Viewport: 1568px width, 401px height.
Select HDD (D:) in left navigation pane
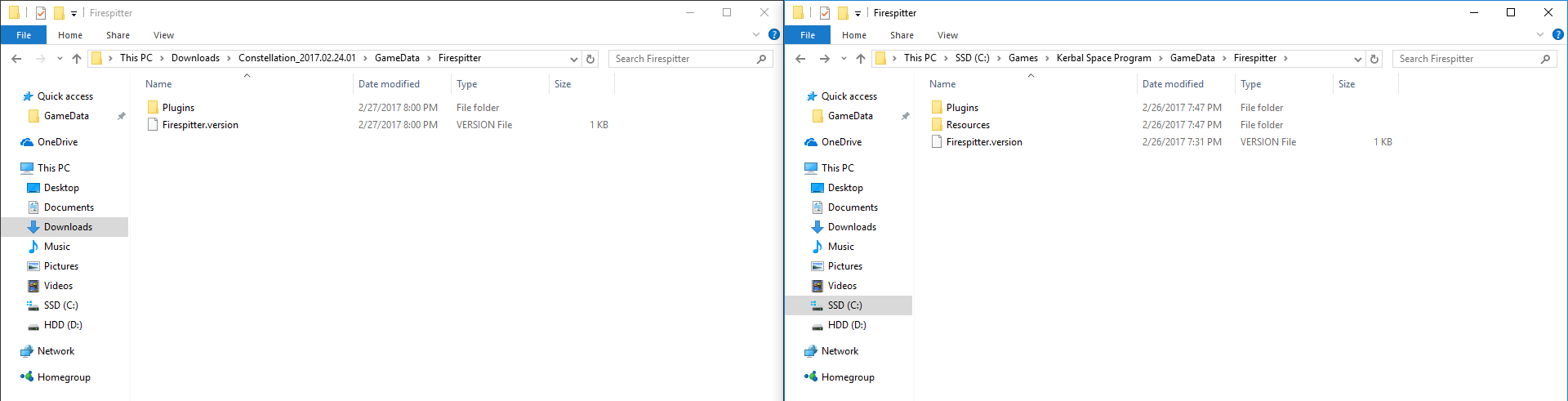tap(63, 325)
